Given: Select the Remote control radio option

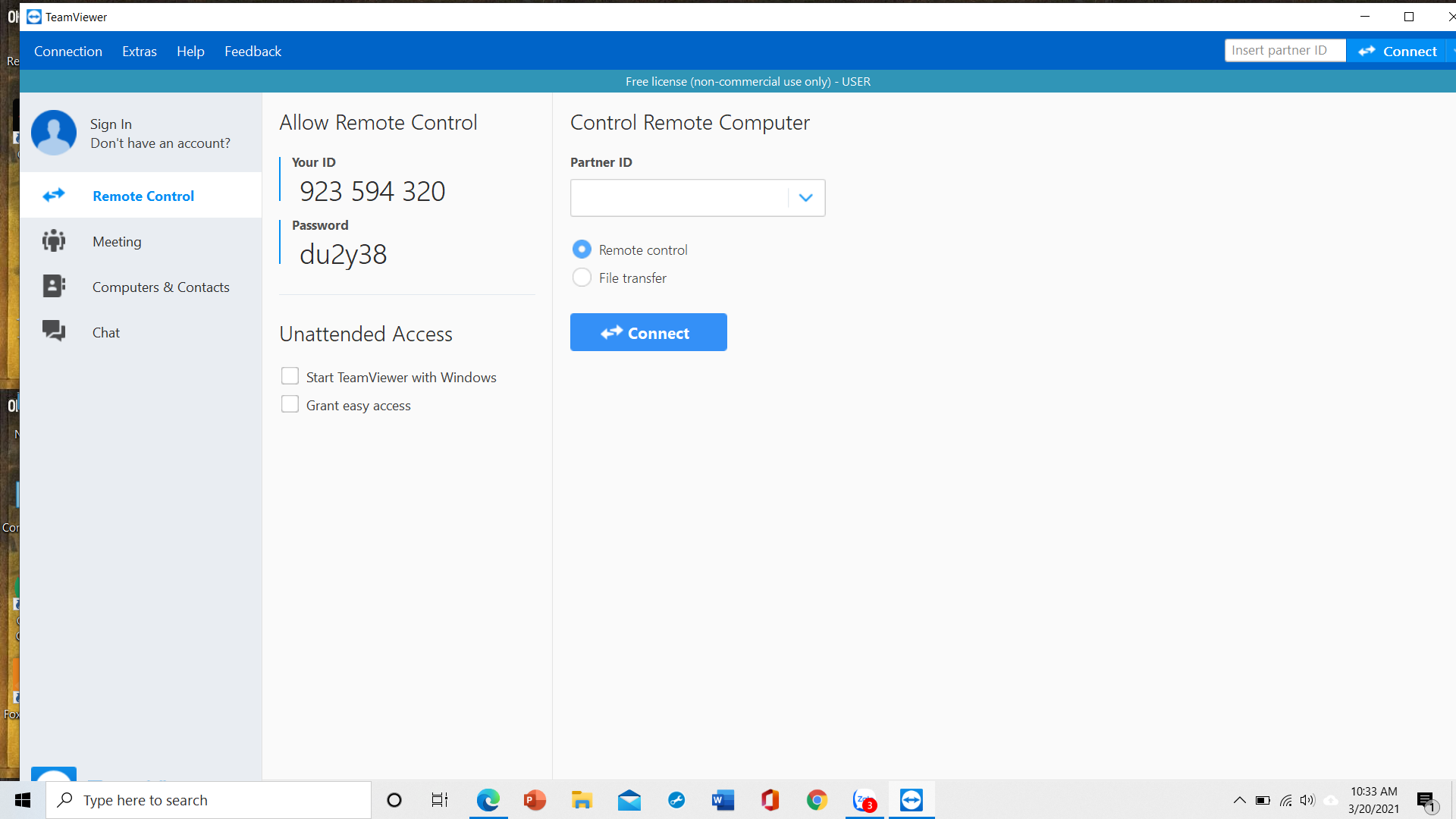Looking at the screenshot, I should pyautogui.click(x=582, y=249).
